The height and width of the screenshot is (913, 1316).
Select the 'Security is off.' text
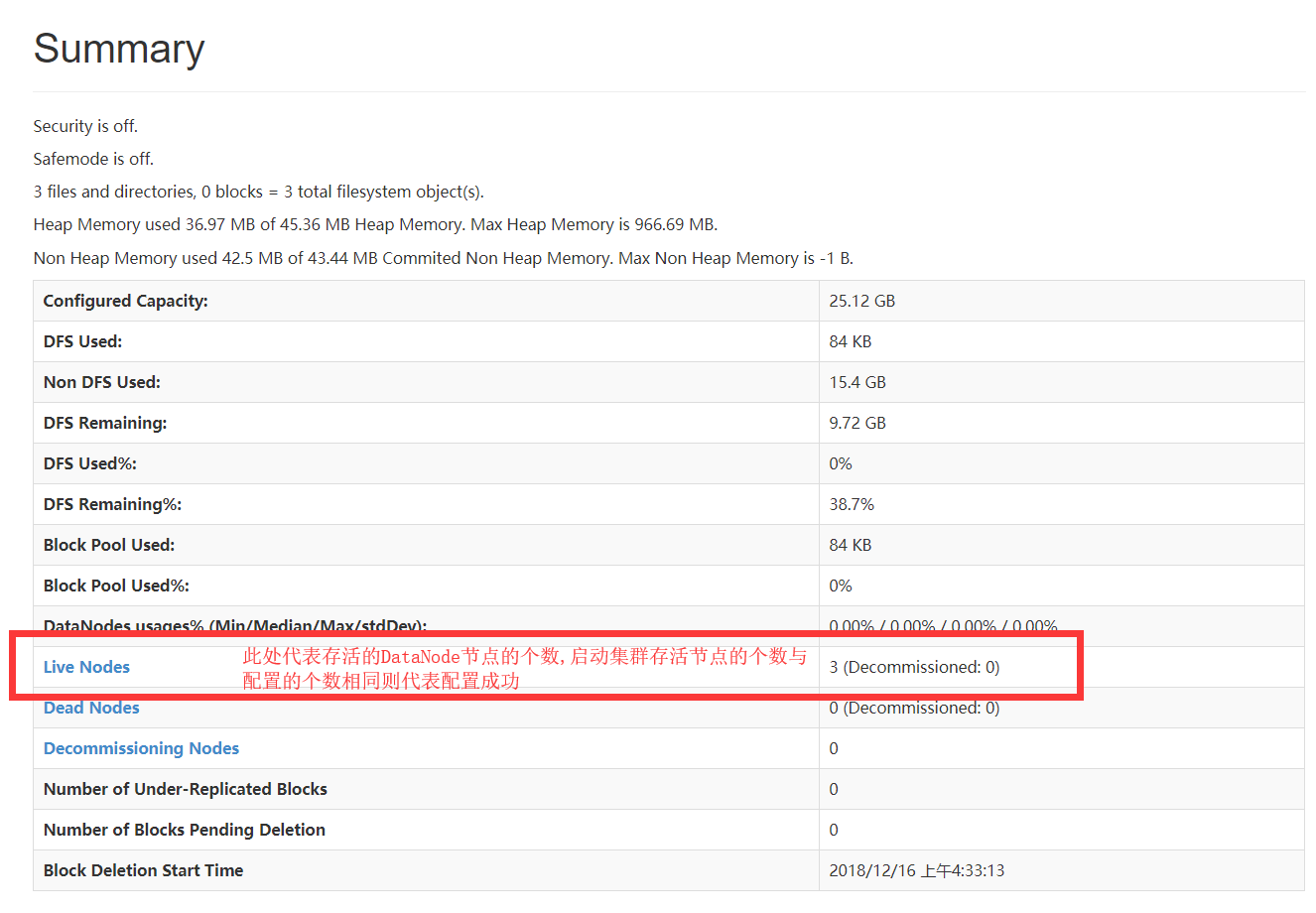pyautogui.click(x=85, y=126)
